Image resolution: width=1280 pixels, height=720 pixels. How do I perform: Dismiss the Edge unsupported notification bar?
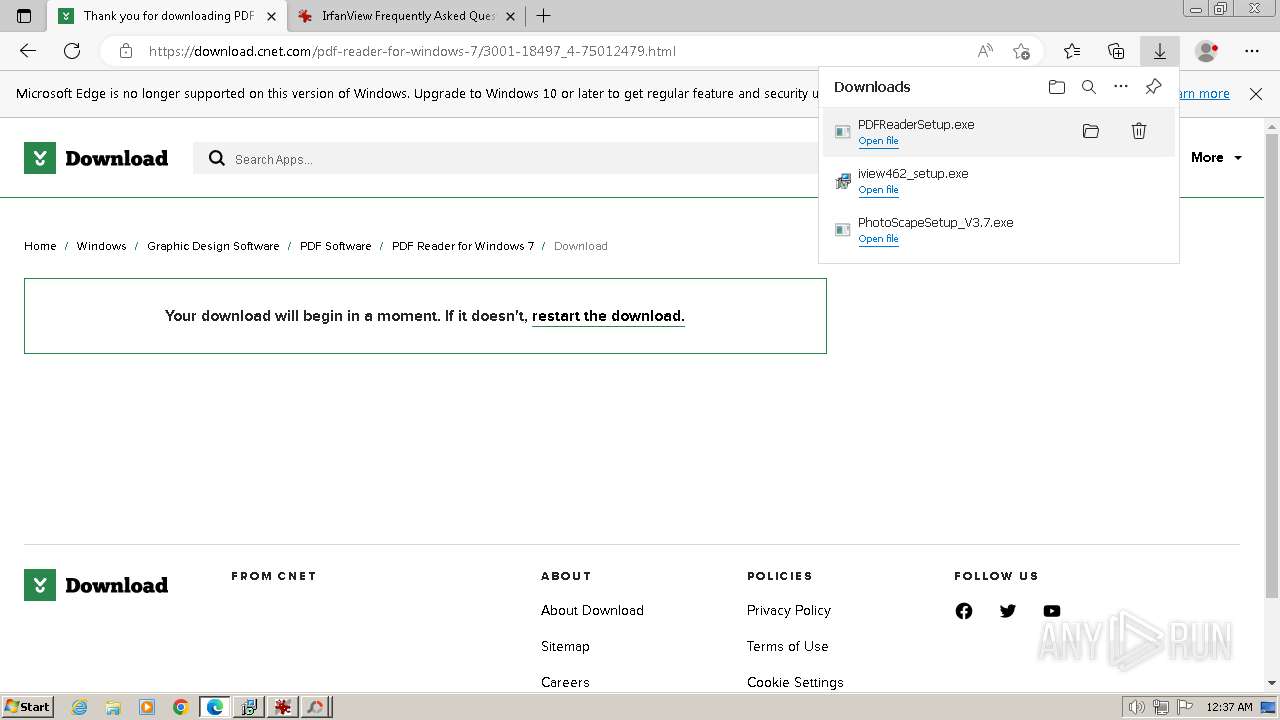click(1256, 94)
